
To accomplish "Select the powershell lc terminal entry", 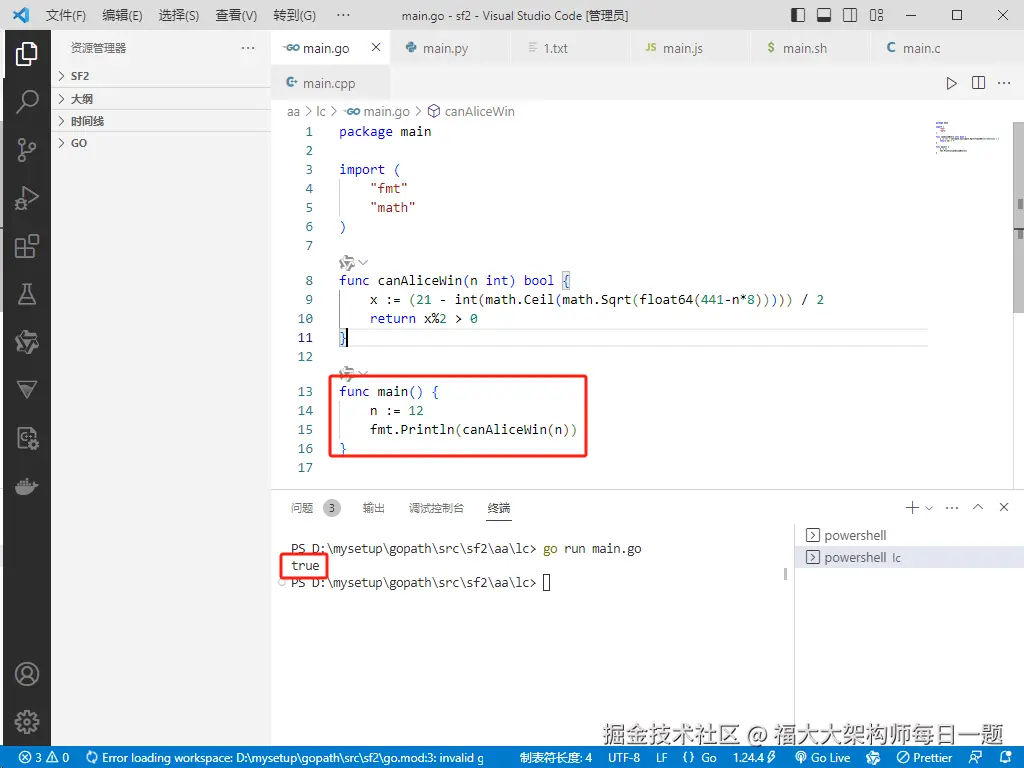I will [909, 557].
